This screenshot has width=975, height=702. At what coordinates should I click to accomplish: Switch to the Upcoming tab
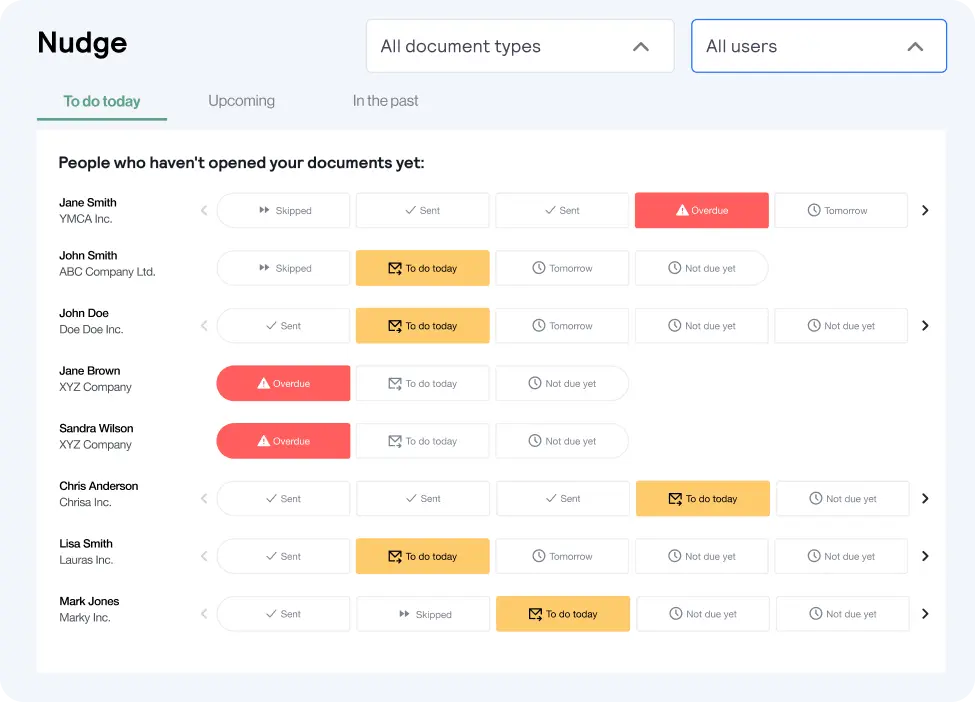[x=241, y=100]
